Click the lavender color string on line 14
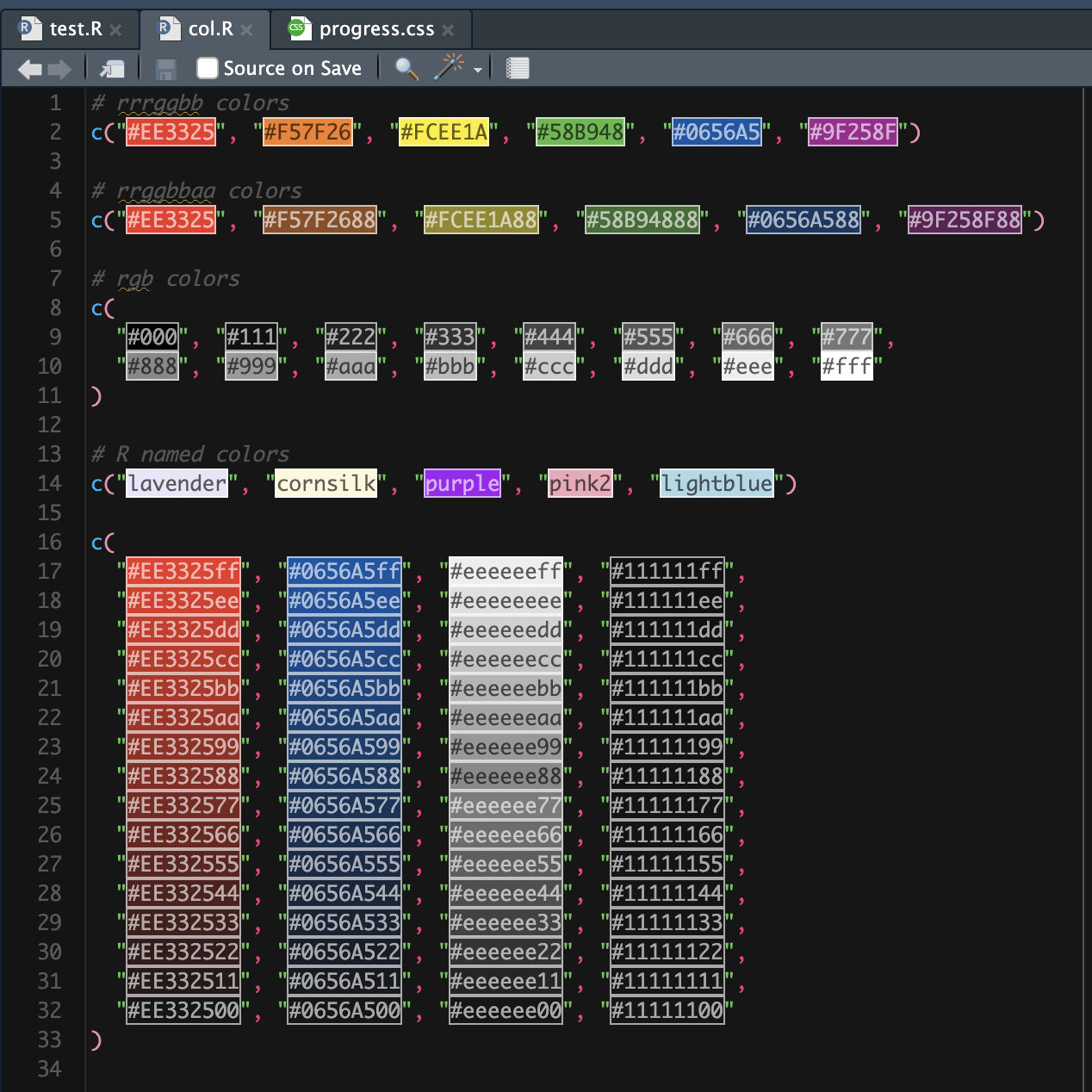This screenshot has width=1092, height=1092. click(177, 483)
